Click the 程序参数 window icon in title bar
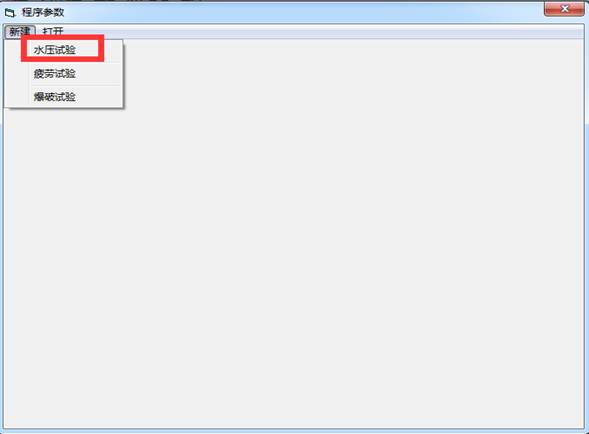The width and height of the screenshot is (589, 434). tap(10, 13)
